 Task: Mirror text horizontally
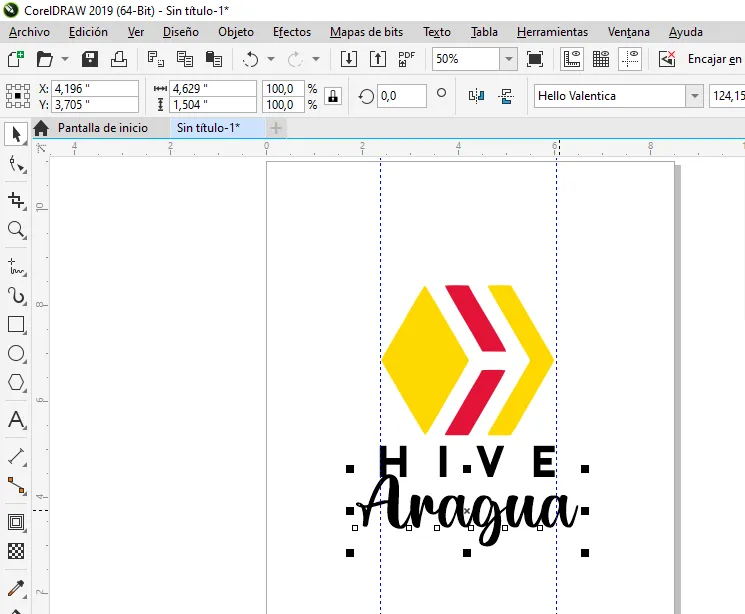click(476, 96)
